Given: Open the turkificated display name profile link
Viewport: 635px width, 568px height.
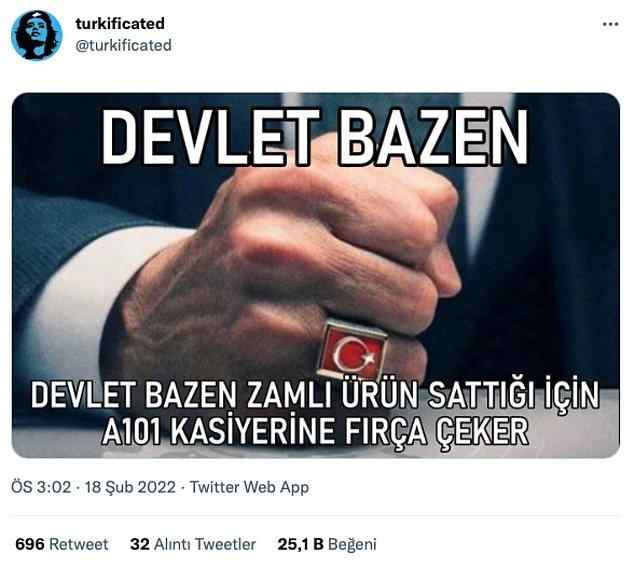Looking at the screenshot, I should point(120,23).
